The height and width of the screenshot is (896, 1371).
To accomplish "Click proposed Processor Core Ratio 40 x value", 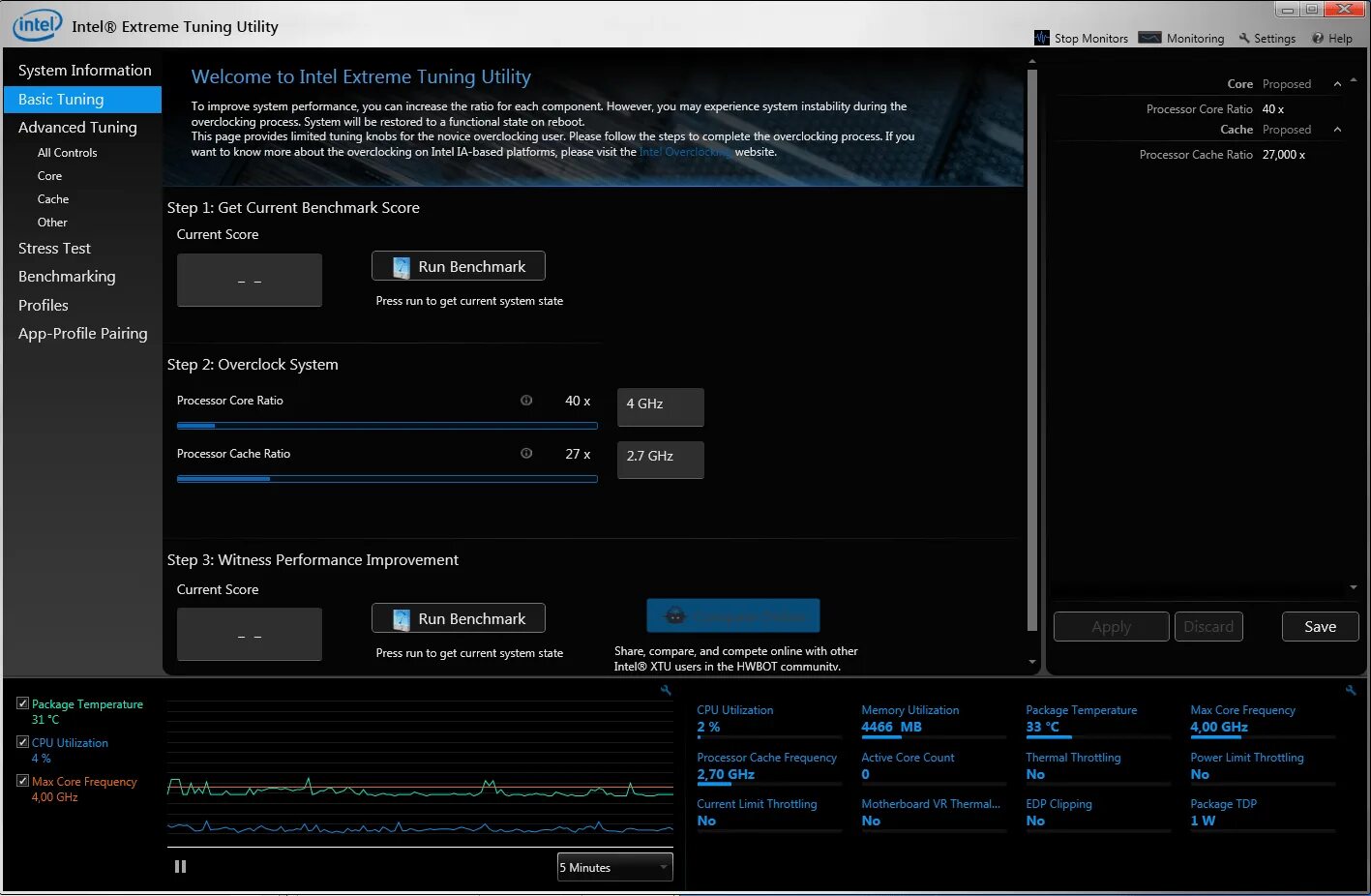I will [x=1273, y=109].
